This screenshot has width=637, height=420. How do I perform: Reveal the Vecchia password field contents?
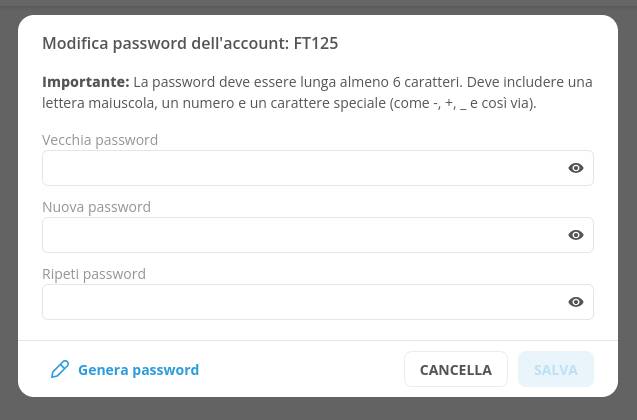[x=576, y=168]
